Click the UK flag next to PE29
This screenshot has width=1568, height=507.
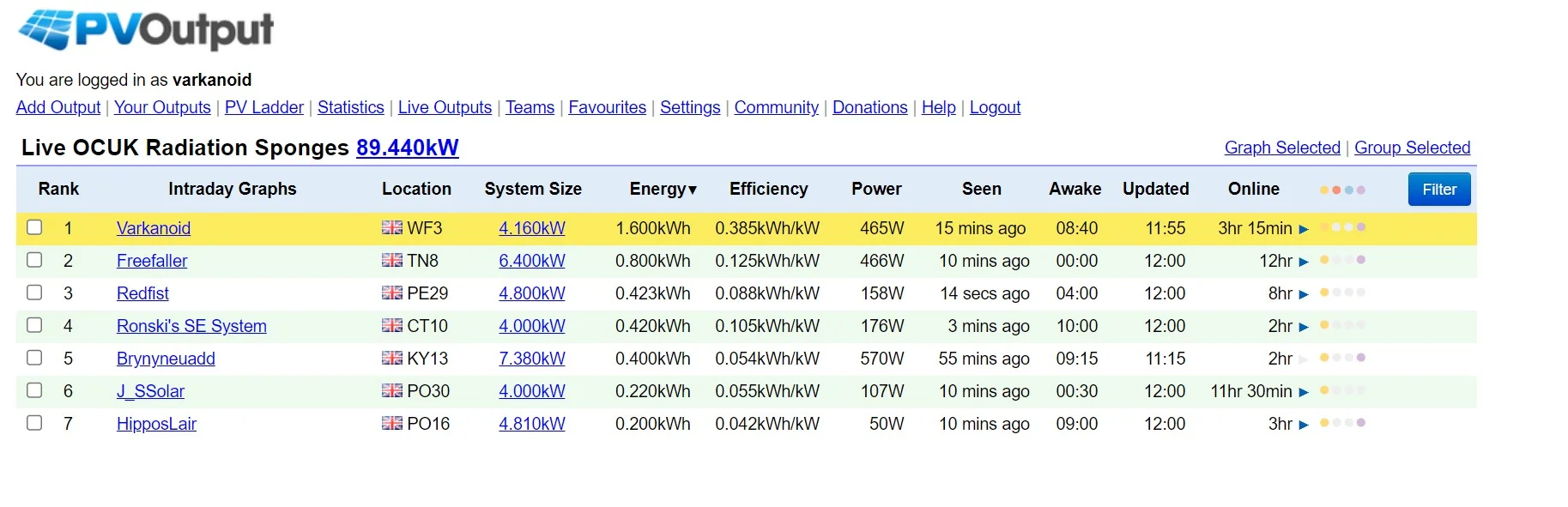(x=392, y=293)
